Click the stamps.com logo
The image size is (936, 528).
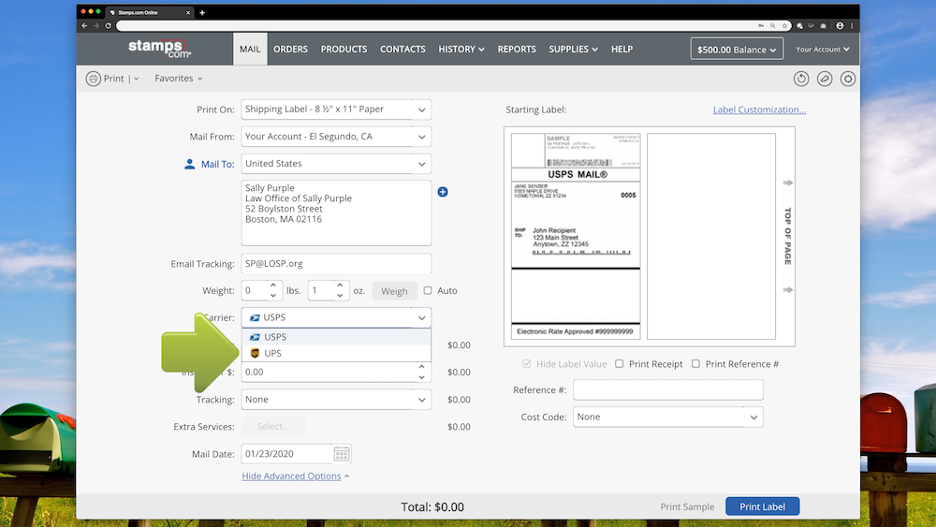(159, 48)
